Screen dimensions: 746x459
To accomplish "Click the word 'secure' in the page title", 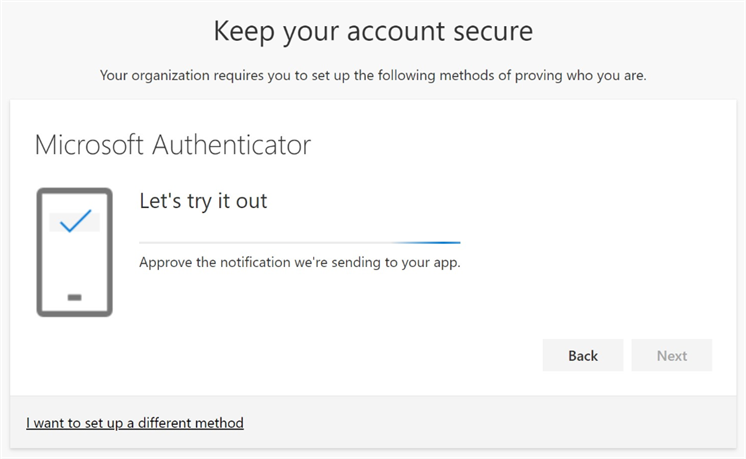I will point(490,31).
